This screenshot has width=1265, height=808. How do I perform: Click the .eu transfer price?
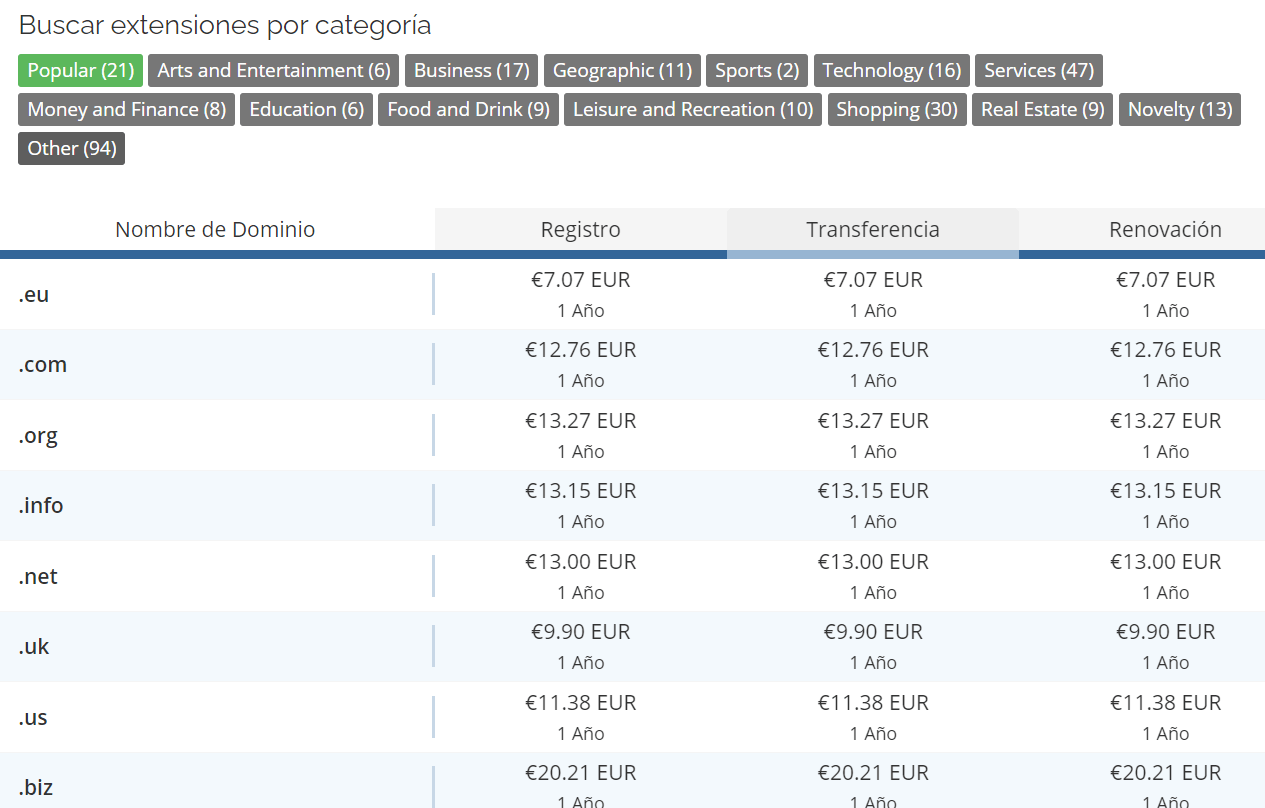tap(873, 280)
